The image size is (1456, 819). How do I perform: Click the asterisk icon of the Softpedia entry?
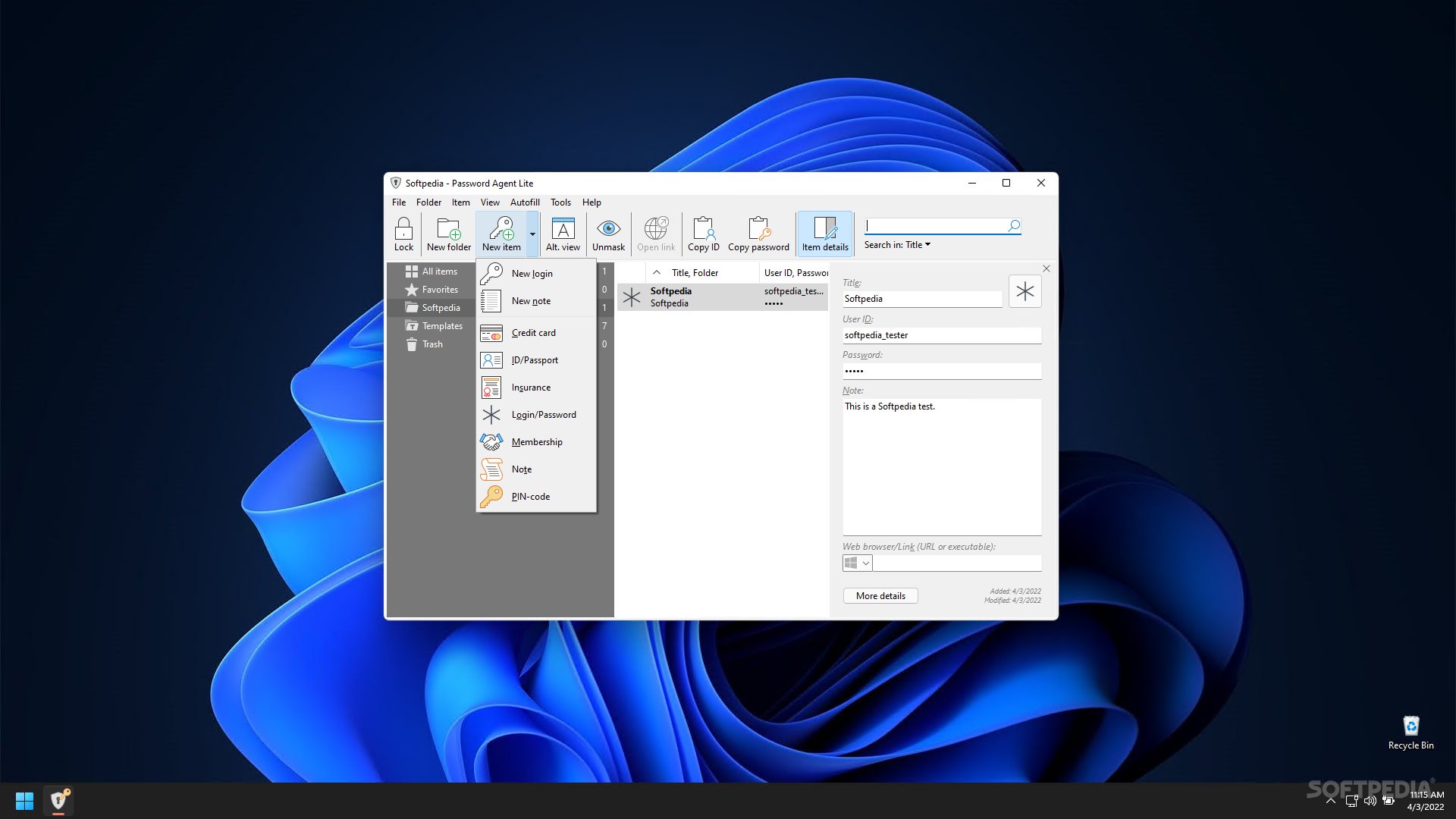pos(632,297)
